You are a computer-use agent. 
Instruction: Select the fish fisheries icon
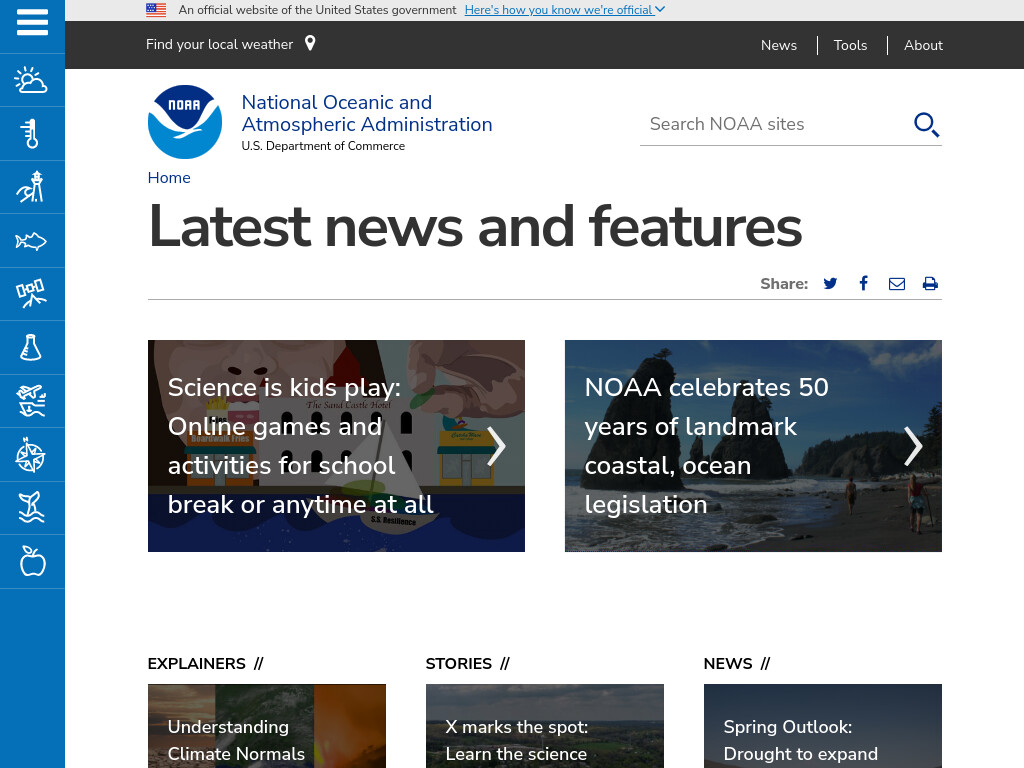[x=31, y=241]
